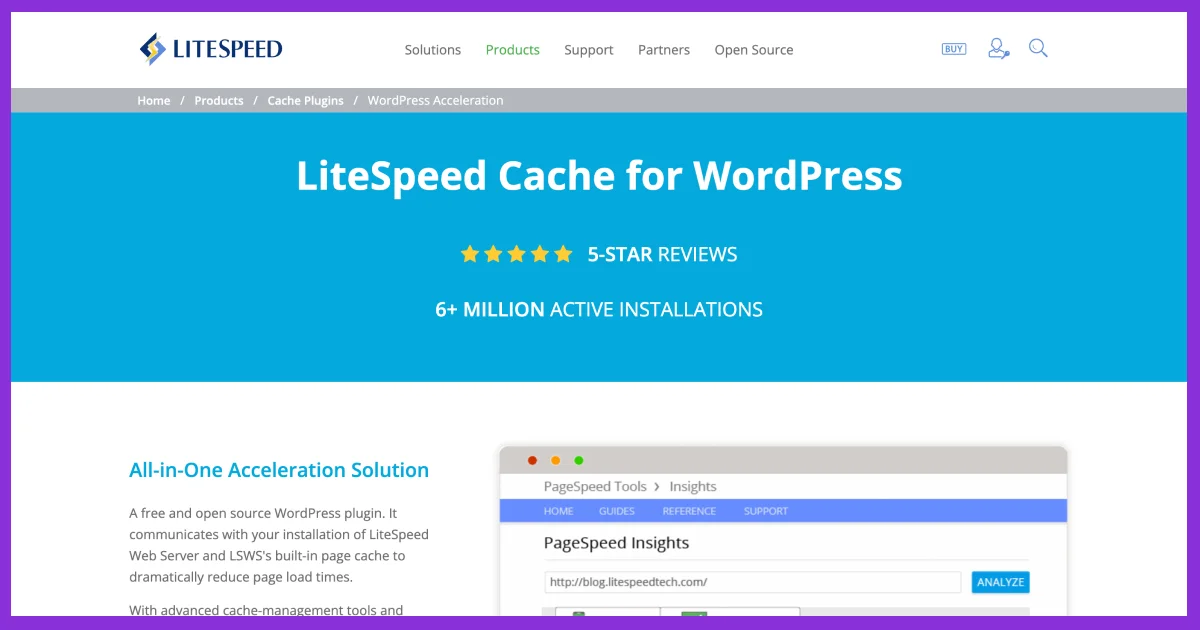The height and width of the screenshot is (630, 1200).
Task: Open the Solutions menu
Action: tap(433, 50)
